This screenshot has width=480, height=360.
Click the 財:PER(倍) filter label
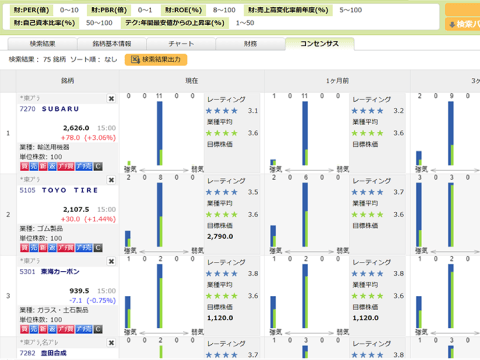click(32, 10)
